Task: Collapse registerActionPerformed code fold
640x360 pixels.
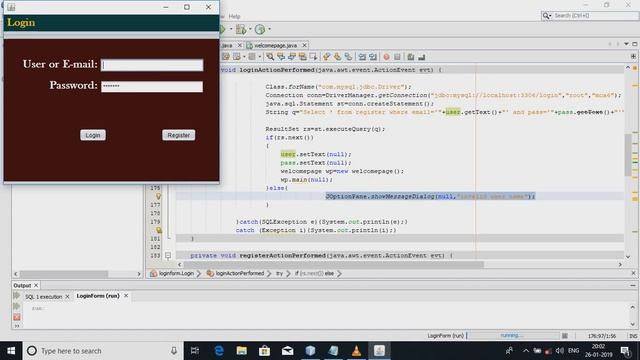Action: pos(168,256)
